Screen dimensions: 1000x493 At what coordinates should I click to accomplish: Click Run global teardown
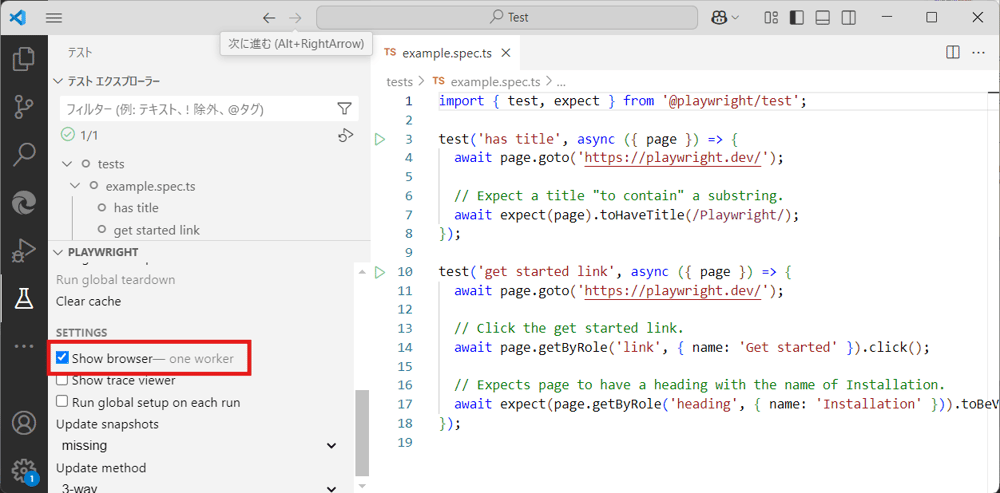pyautogui.click(x=115, y=279)
